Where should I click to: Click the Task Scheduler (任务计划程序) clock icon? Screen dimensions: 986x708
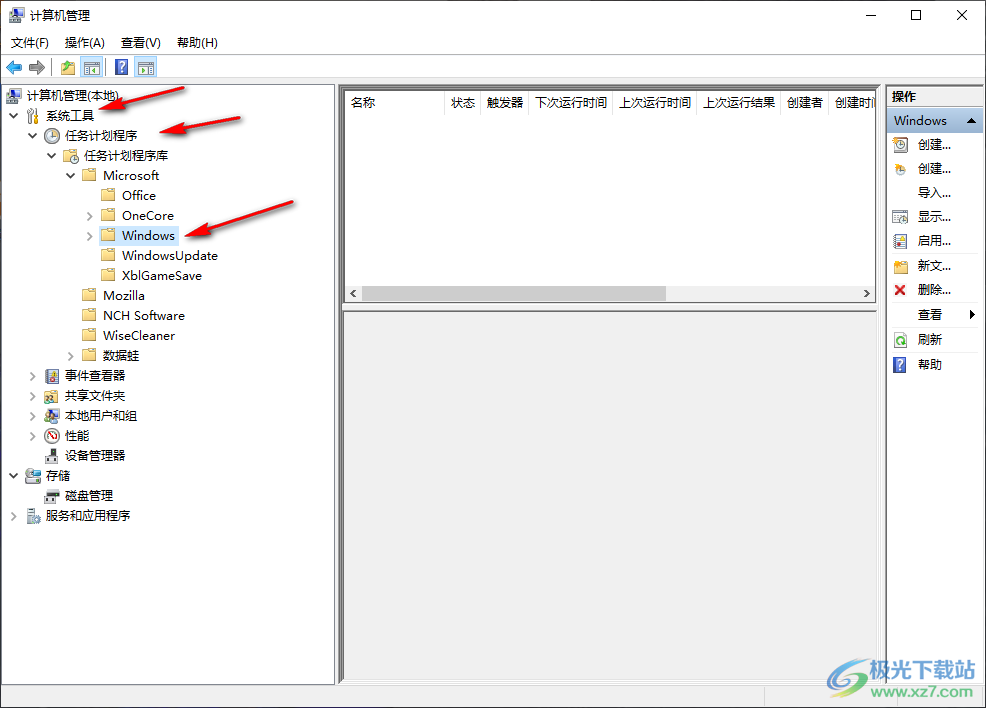point(52,136)
